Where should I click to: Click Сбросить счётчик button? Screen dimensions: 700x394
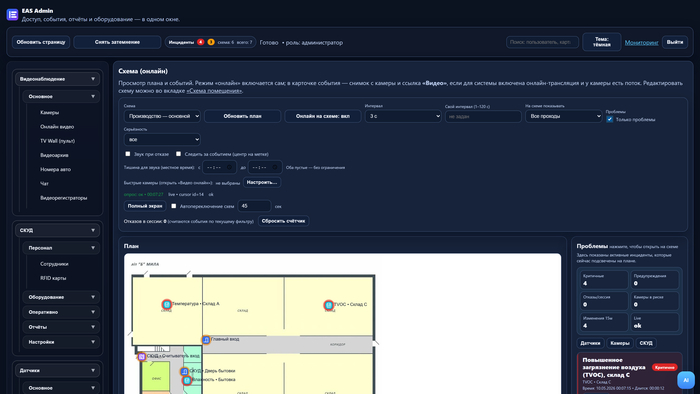pos(283,221)
